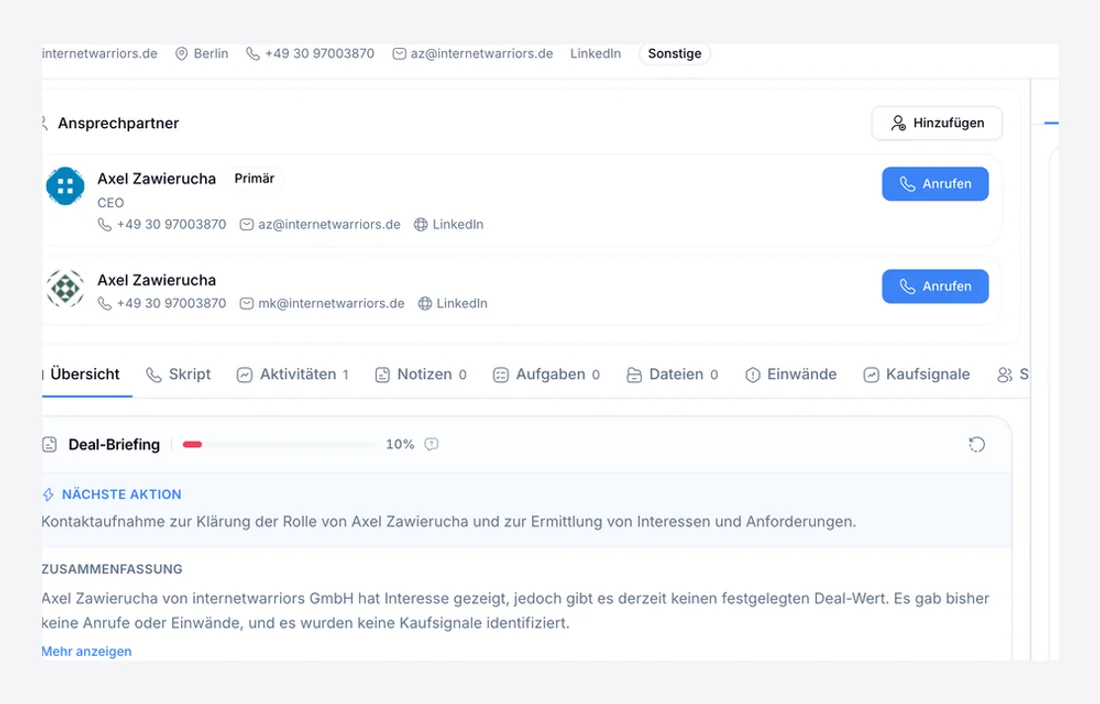This screenshot has height=704, width=1100.
Task: Click the blue avatar of the primary contact
Action: [65, 186]
